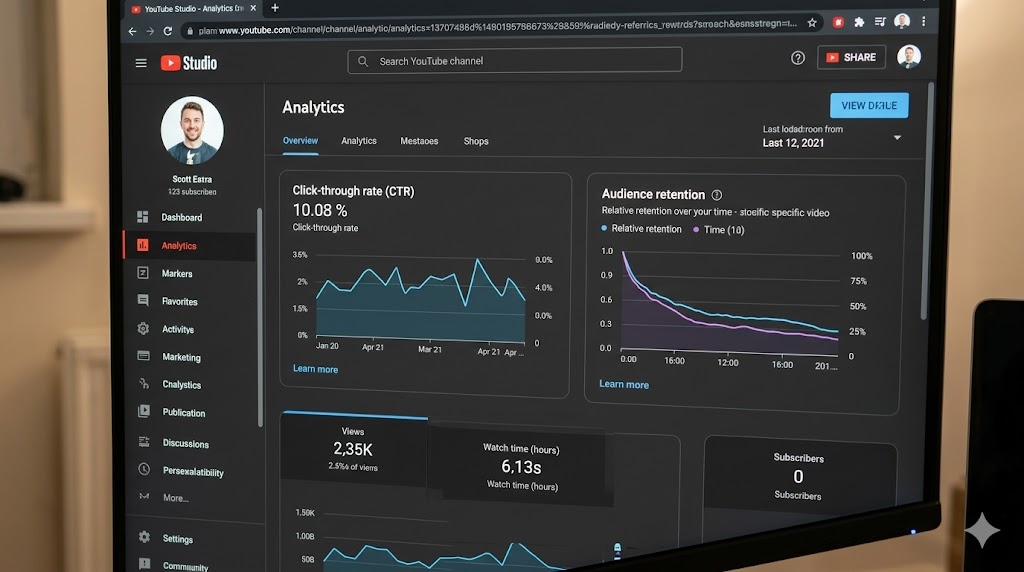This screenshot has width=1024, height=572.
Task: Go forward with browser forward arrow
Action: [150, 31]
